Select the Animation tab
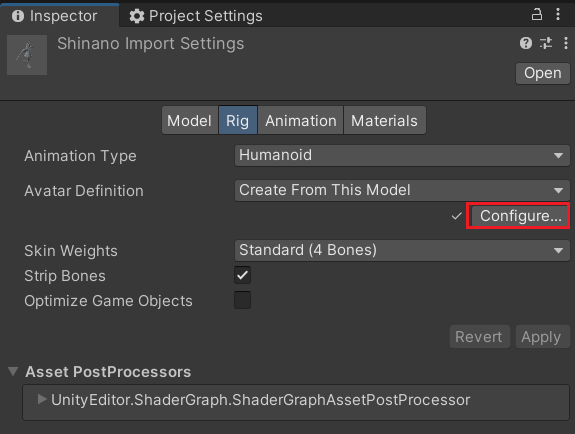This screenshot has width=575, height=434. point(301,121)
